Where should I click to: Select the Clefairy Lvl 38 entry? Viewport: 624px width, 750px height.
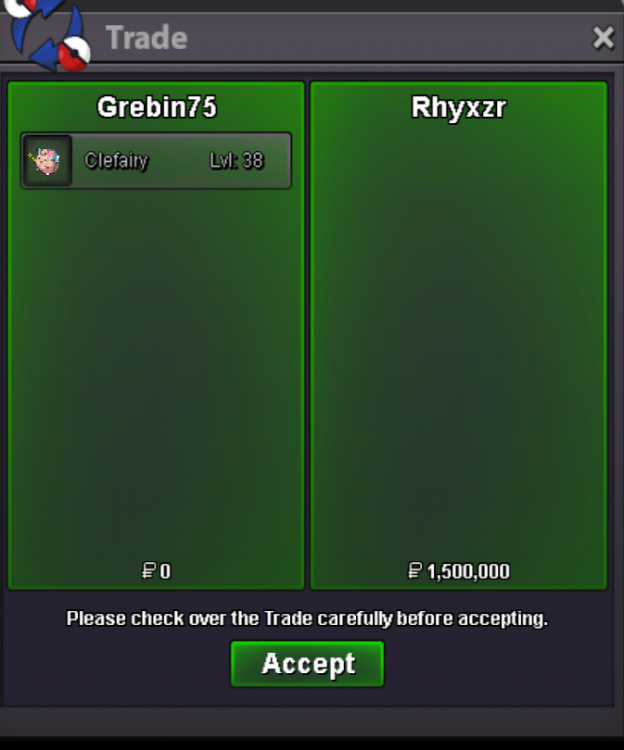pos(156,161)
